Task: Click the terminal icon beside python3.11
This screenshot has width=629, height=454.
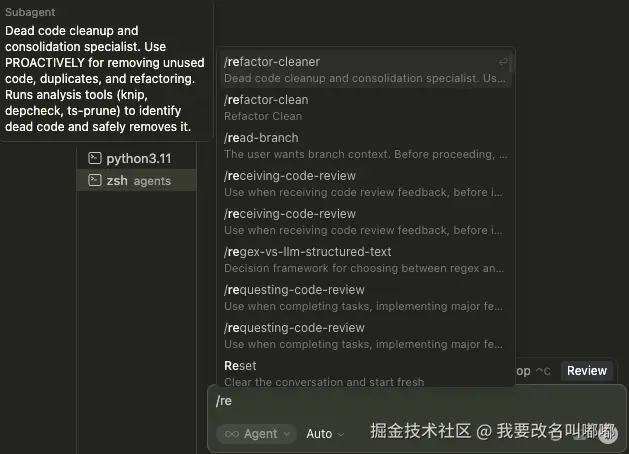Action: tap(94, 158)
